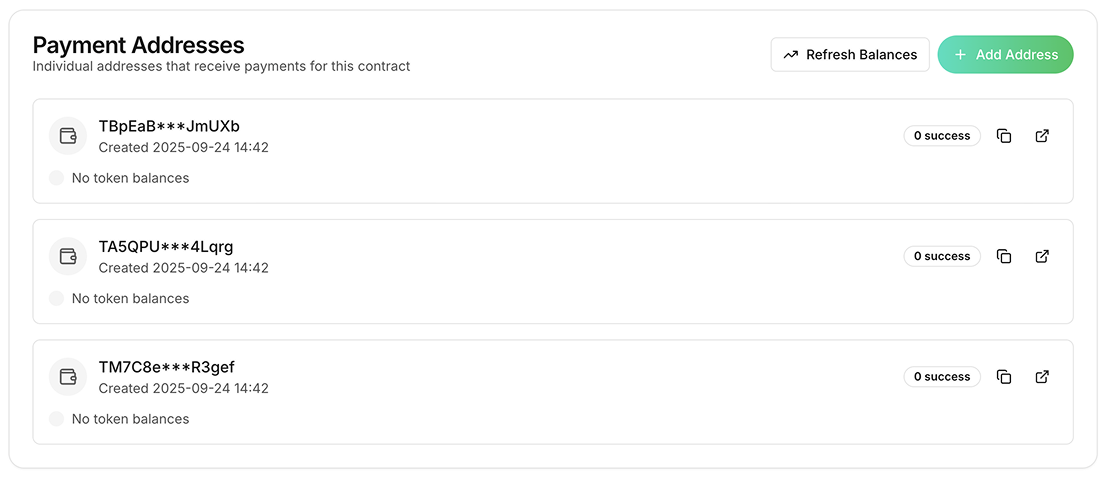Click the wallet icon for TA5QPU***4Lqrg
Screen dimensions: 1107x480
pyautogui.click(x=68, y=256)
